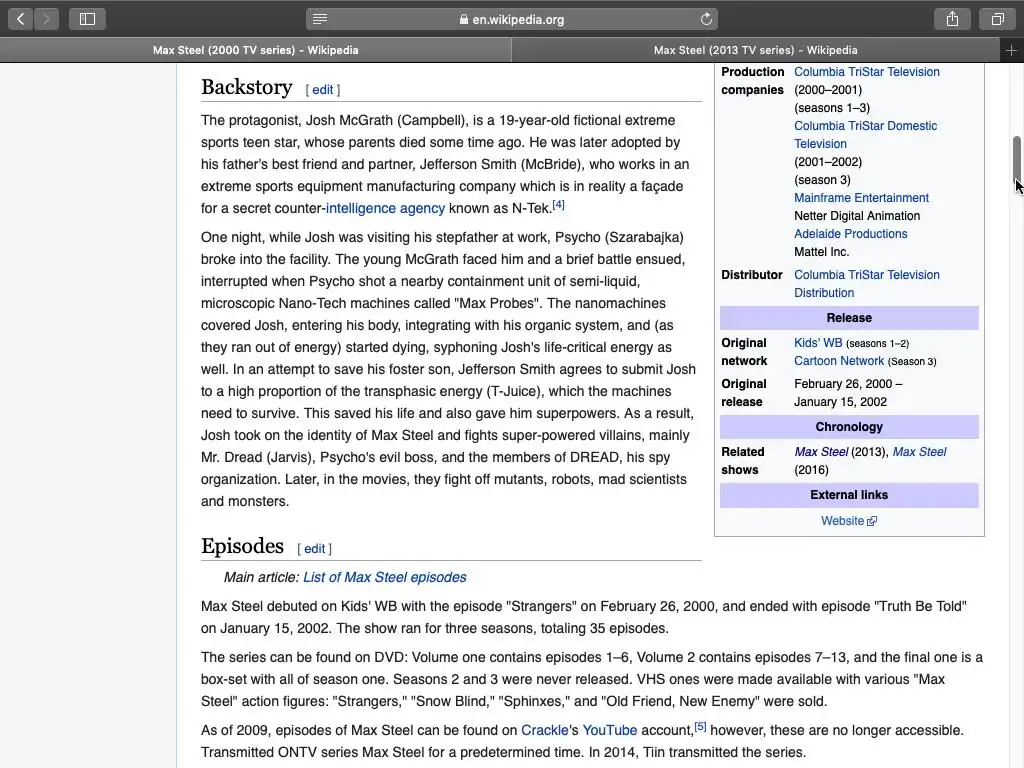Open the Max Steel (2013) related show link
Viewport: 1024px width, 768px height.
point(821,452)
